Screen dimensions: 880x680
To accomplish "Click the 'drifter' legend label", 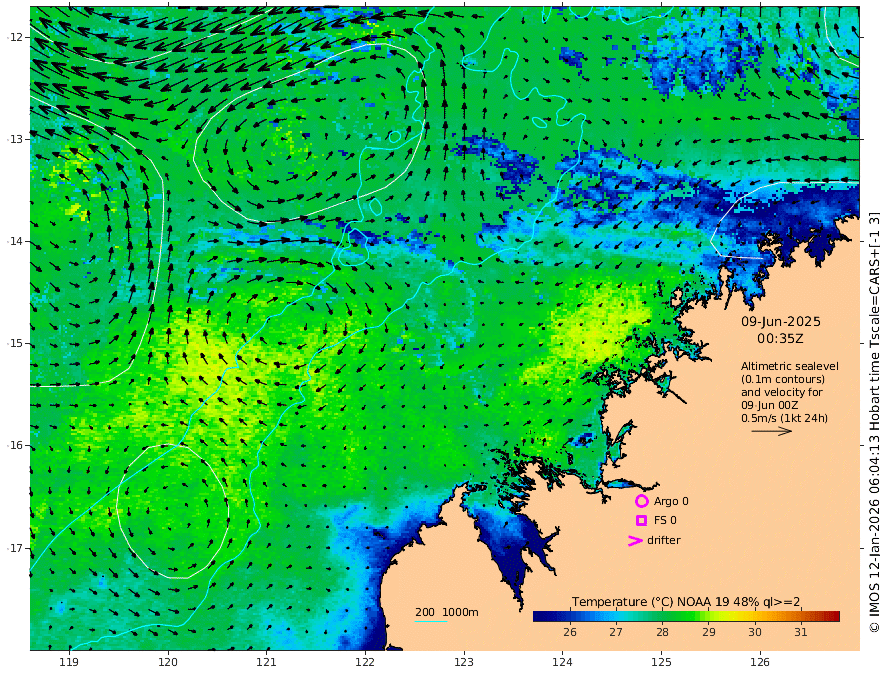I will point(663,540).
